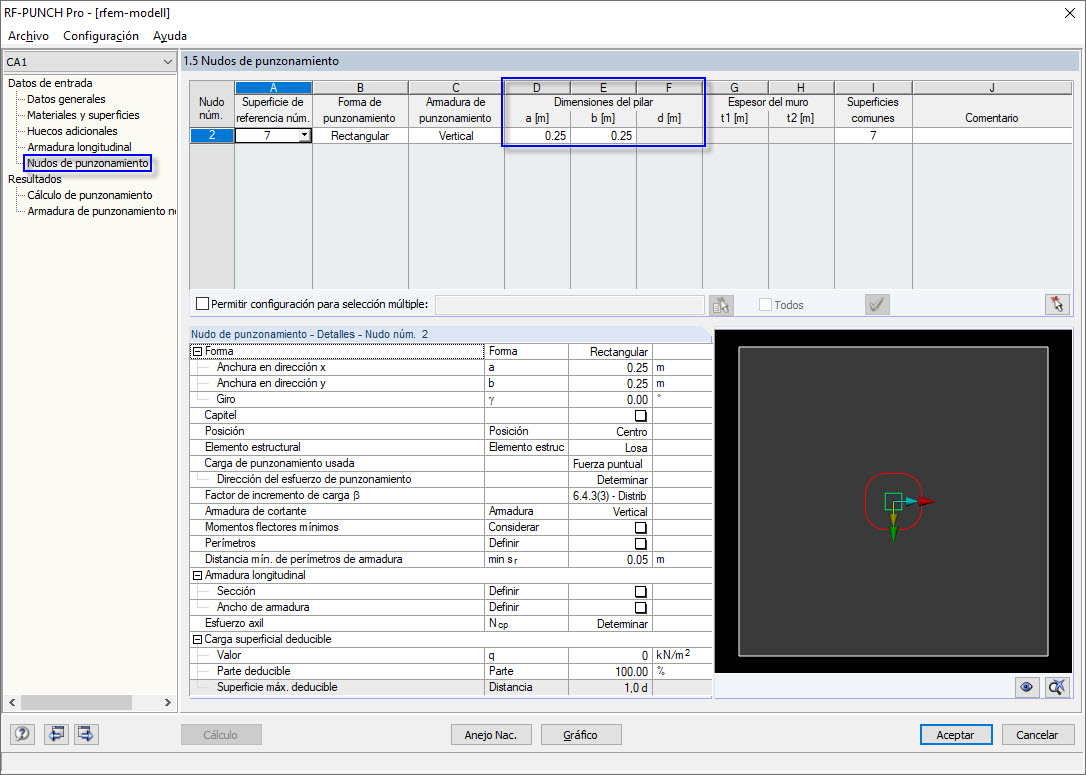Go to next input table icon

[x=87, y=733]
